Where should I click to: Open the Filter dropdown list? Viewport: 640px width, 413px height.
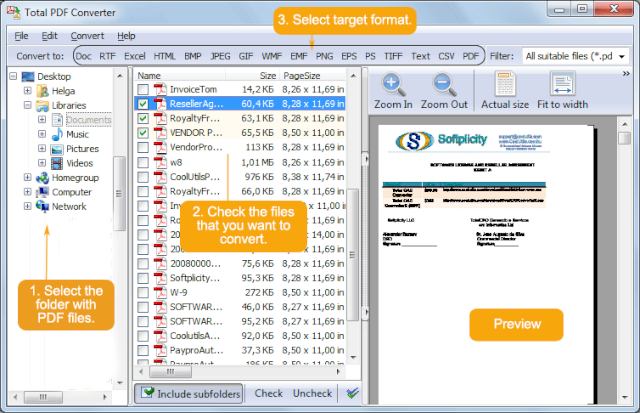(x=622, y=56)
